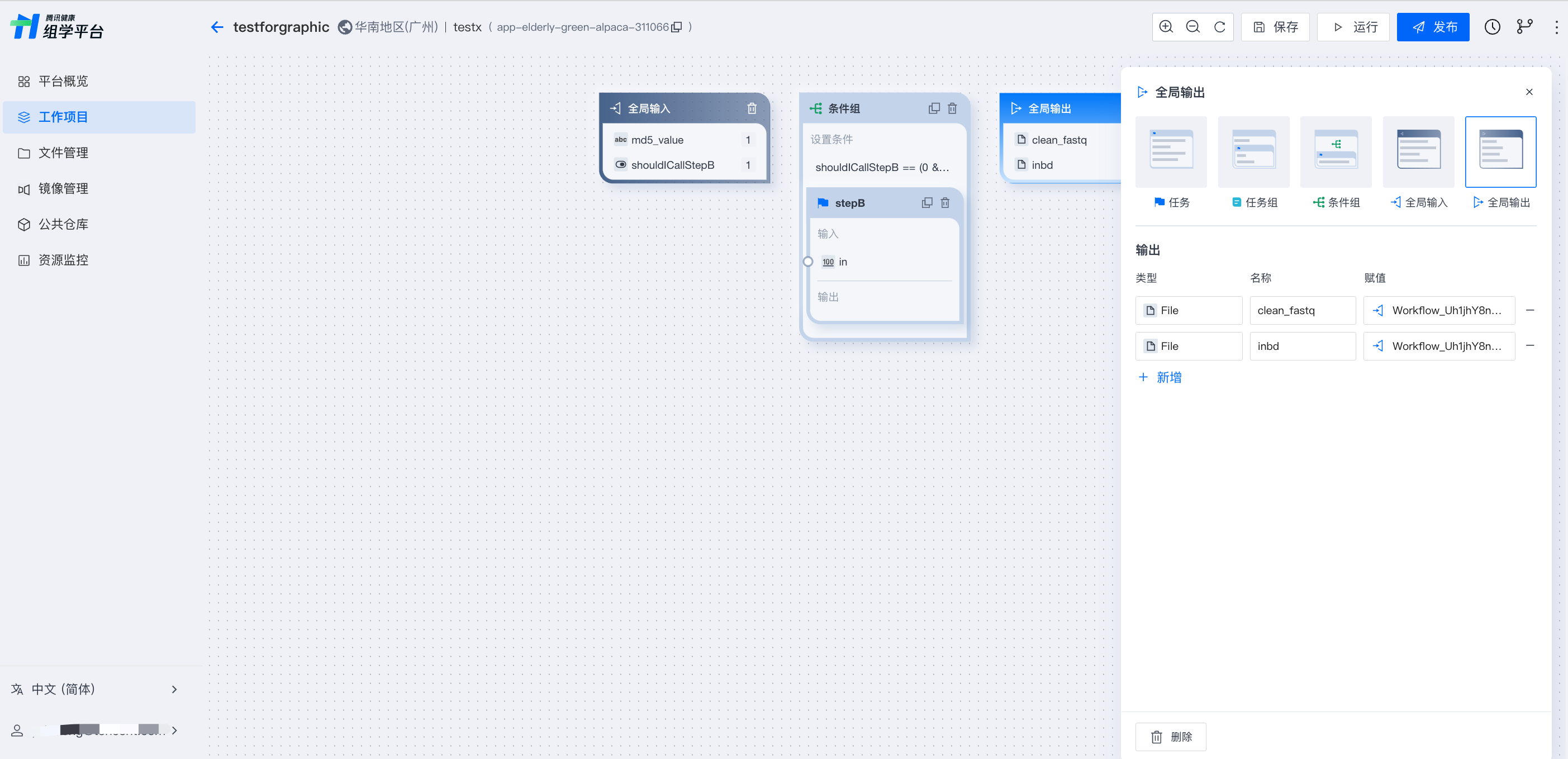Open the version history clock icon
Screen dimensions: 1568x759
(x=1492, y=27)
